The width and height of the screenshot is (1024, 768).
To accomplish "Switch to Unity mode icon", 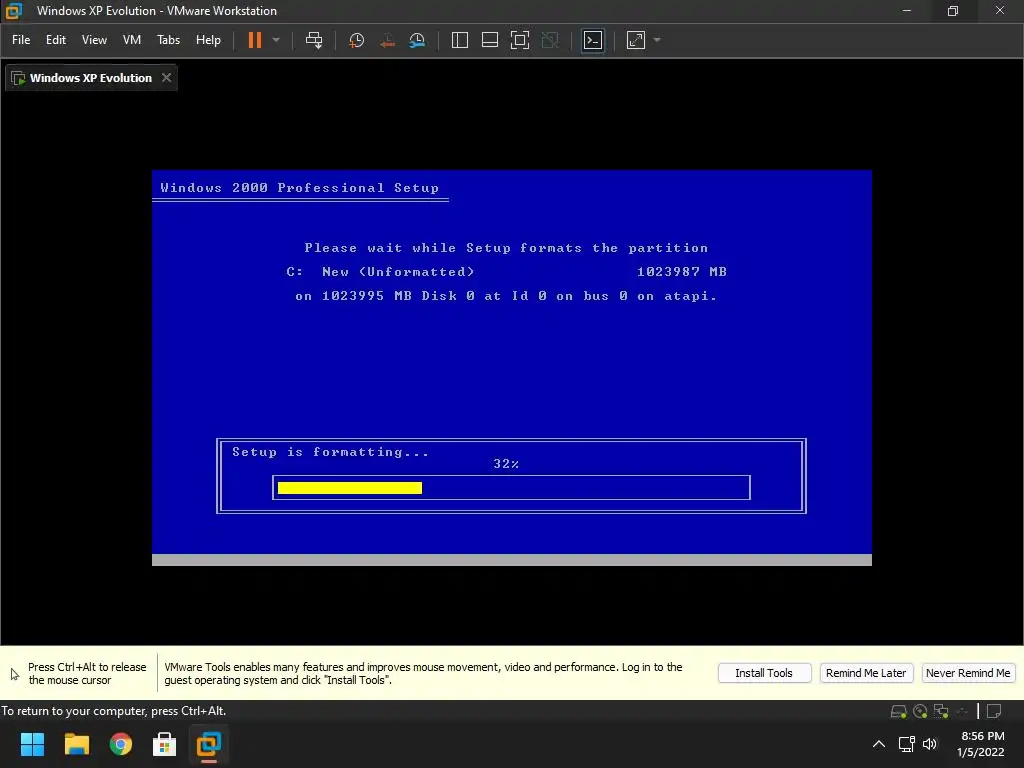I will tap(551, 40).
